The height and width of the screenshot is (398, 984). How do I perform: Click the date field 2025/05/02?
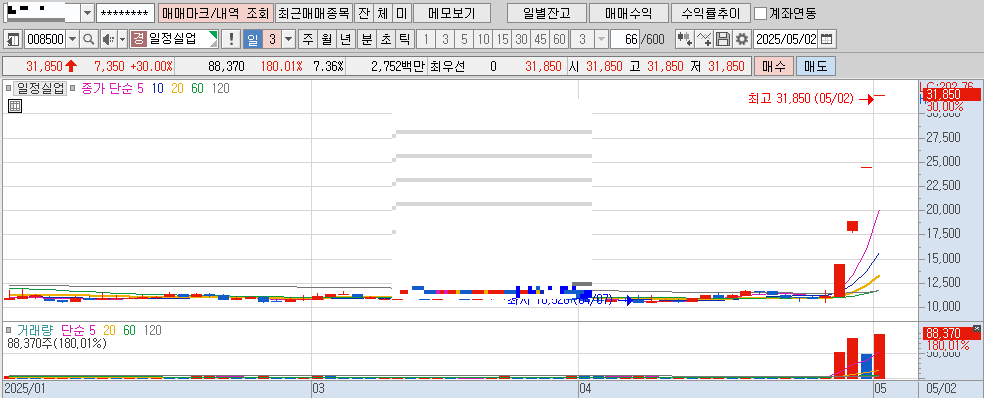click(x=787, y=40)
